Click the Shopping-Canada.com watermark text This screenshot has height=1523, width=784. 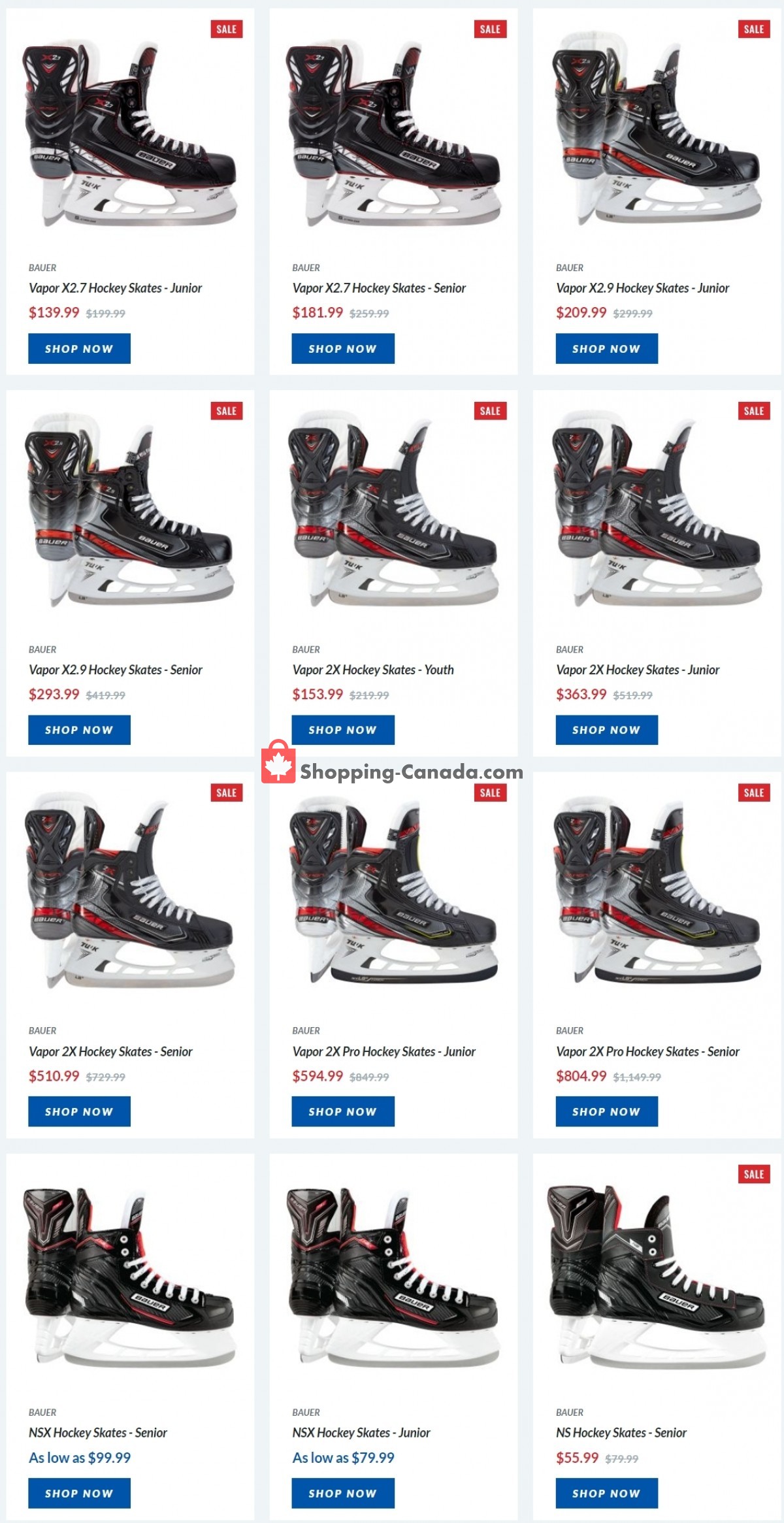click(412, 772)
